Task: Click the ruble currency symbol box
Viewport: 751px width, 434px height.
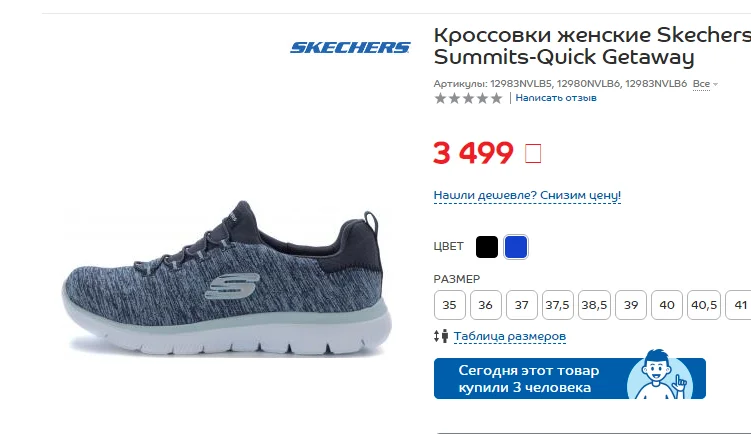Action: (x=533, y=154)
